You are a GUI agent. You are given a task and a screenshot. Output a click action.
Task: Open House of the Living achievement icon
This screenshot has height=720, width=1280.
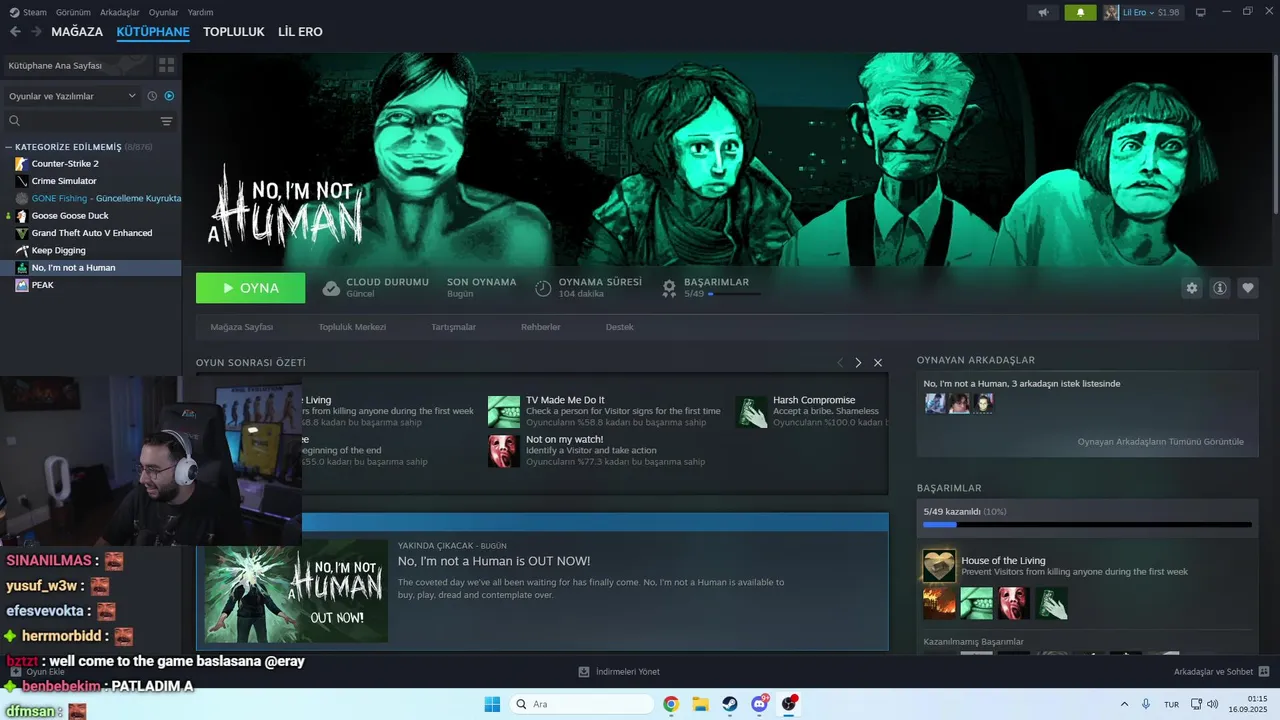click(x=939, y=566)
